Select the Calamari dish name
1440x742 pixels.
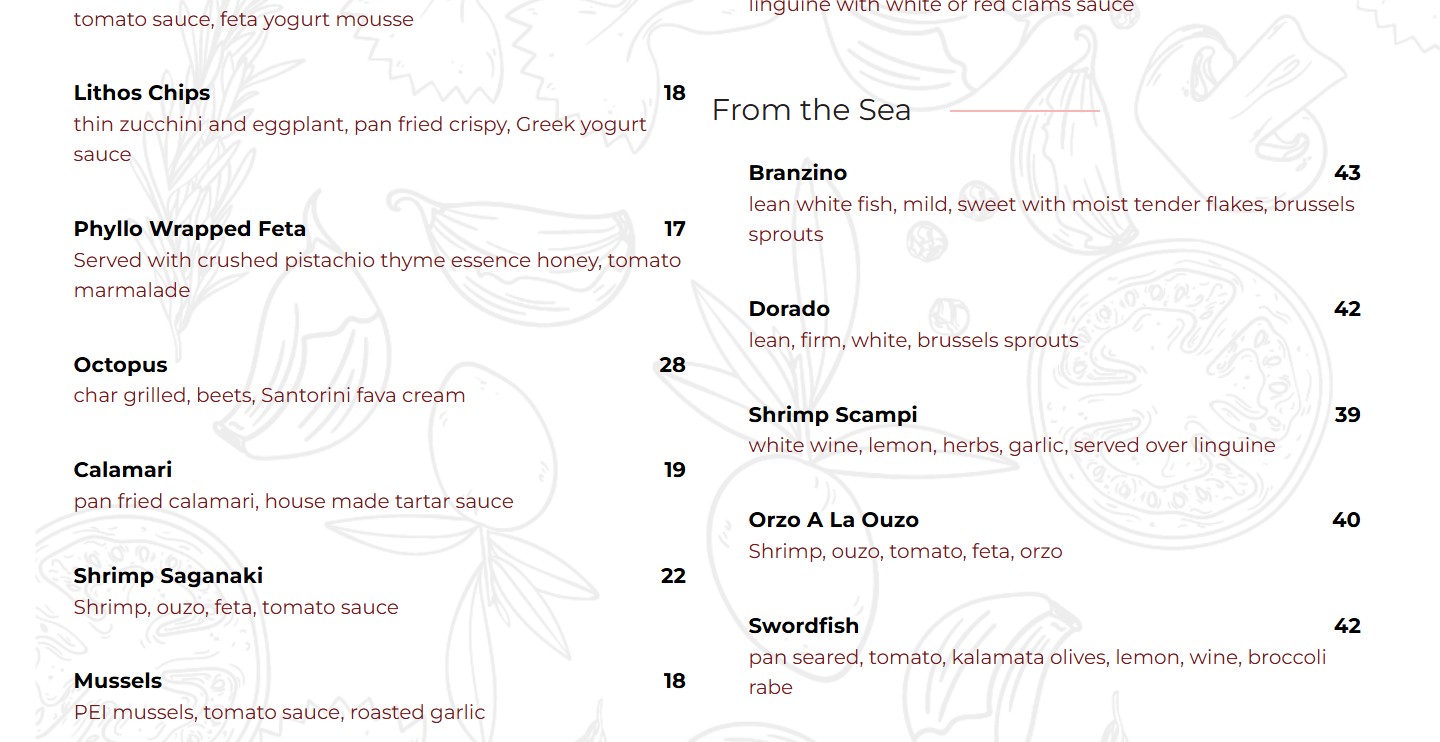[123, 470]
